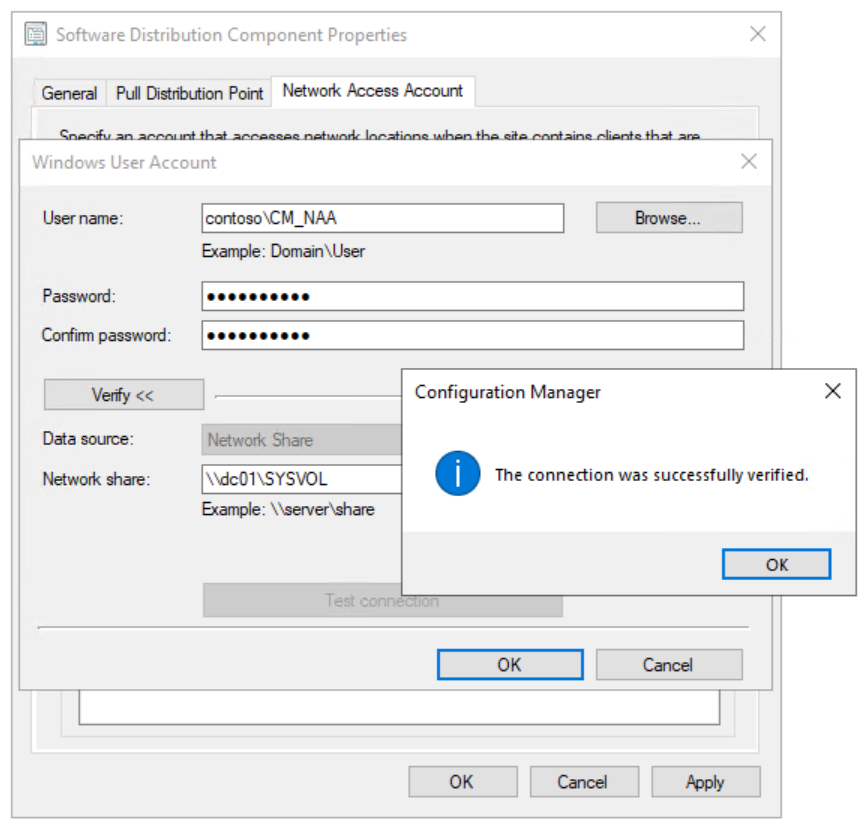Click OK in Windows User Account dialog

pyautogui.click(x=509, y=665)
